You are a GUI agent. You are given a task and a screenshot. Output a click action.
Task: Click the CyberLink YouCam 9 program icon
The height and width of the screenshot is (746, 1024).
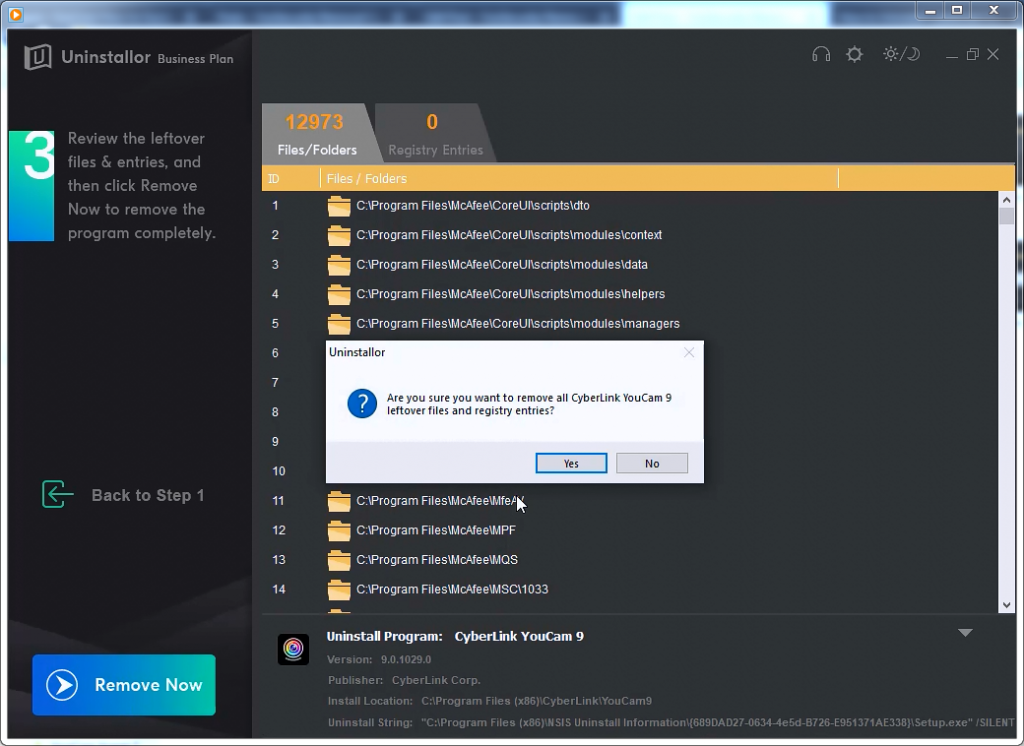pyautogui.click(x=293, y=649)
